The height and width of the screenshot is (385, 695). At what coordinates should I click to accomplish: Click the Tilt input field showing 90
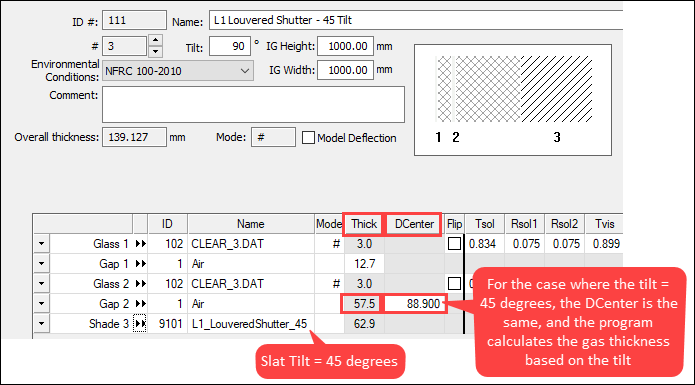tap(230, 46)
